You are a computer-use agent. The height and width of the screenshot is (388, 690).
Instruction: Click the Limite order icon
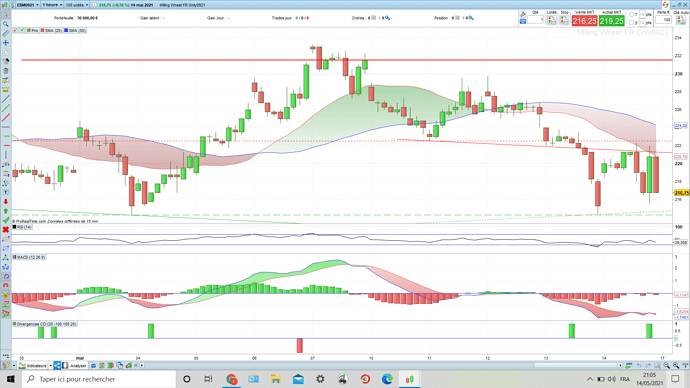point(551,20)
